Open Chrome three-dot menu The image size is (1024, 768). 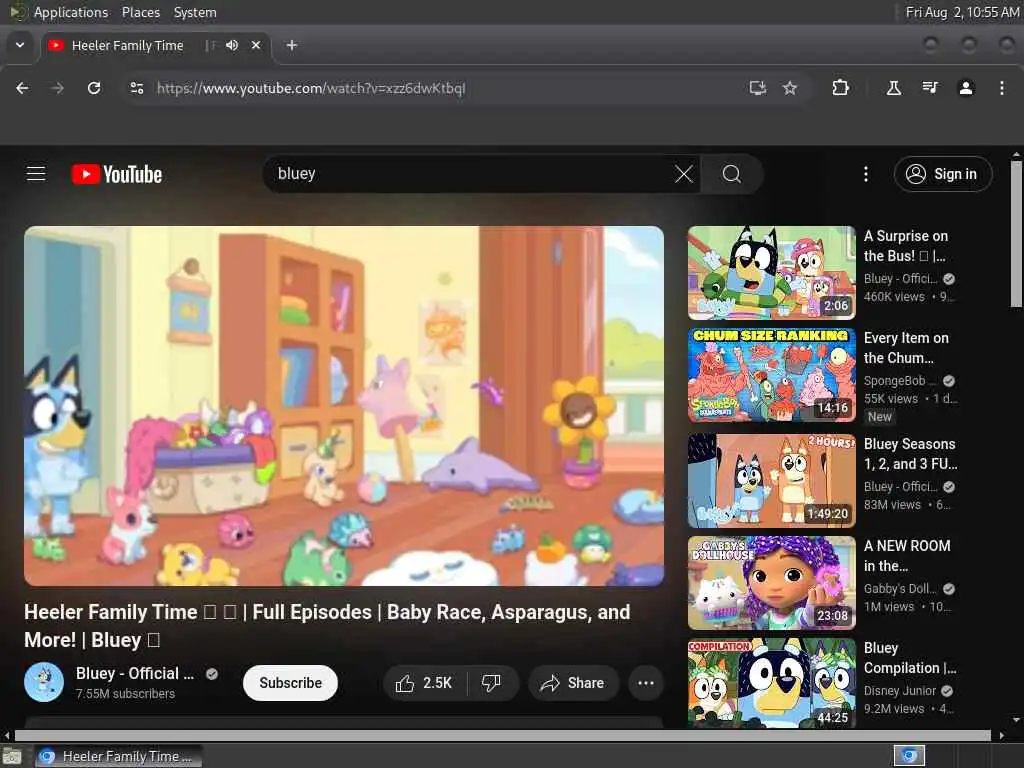[x=1002, y=88]
